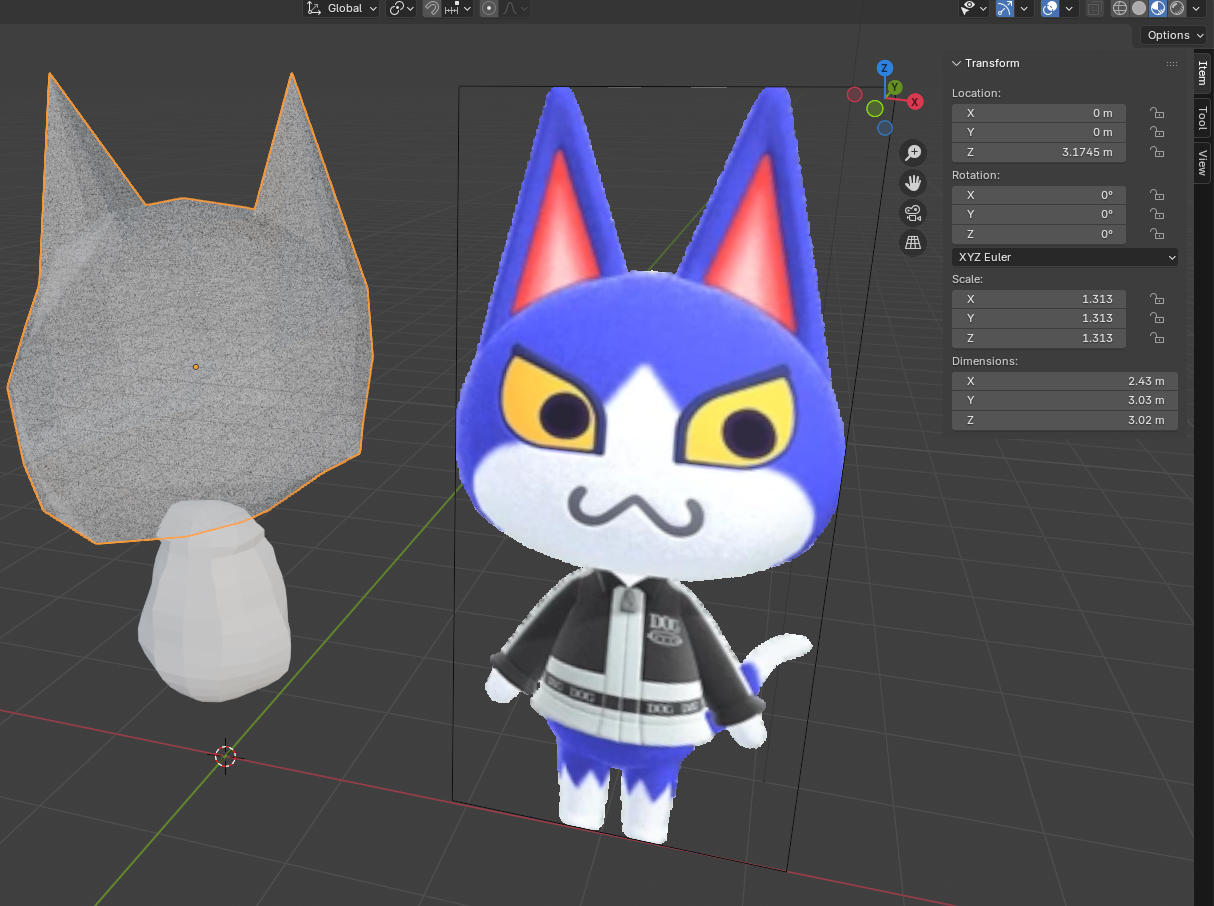This screenshot has width=1214, height=906.
Task: Open the Options dropdown
Action: click(x=1174, y=35)
